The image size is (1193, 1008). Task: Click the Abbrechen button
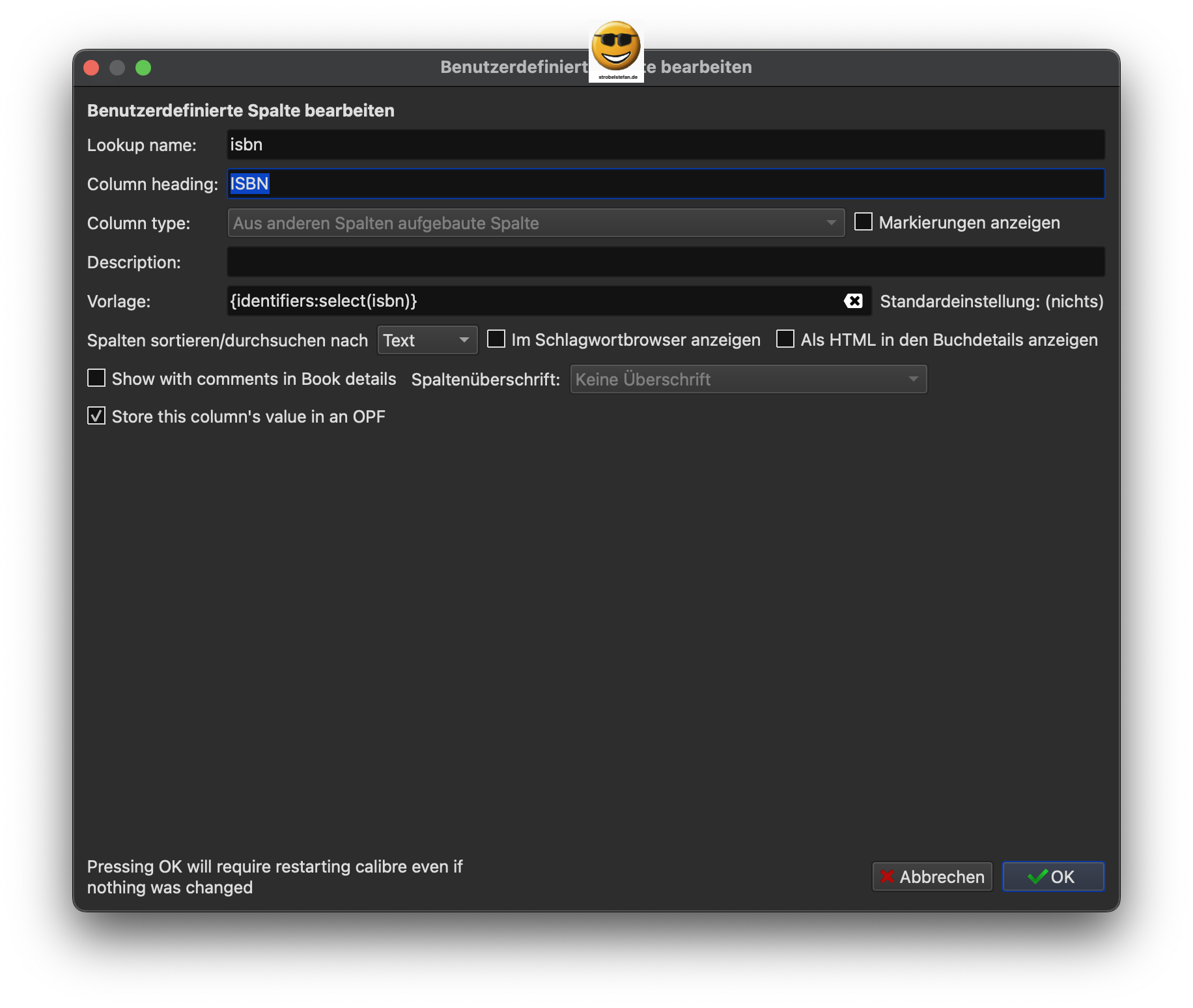(932, 876)
